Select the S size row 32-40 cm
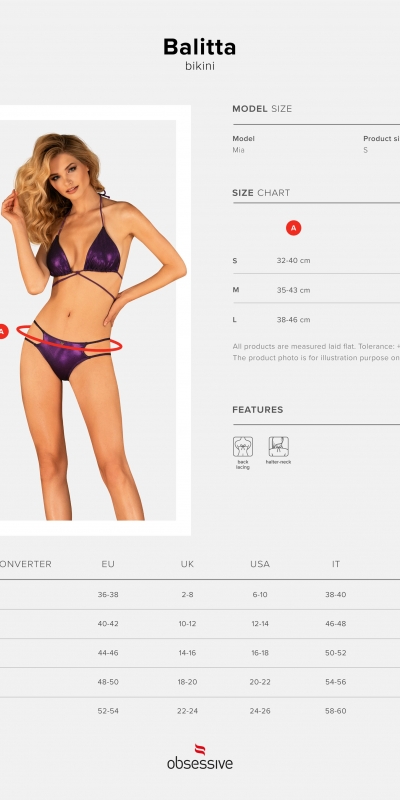This screenshot has width=400, height=800. coord(316,260)
